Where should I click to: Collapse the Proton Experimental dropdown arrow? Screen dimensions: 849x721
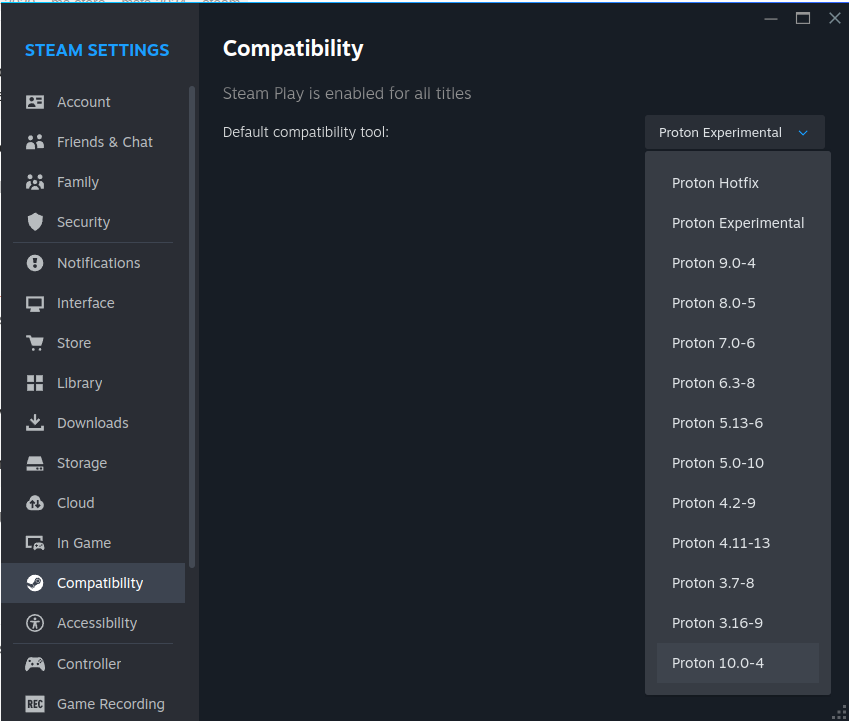point(802,133)
